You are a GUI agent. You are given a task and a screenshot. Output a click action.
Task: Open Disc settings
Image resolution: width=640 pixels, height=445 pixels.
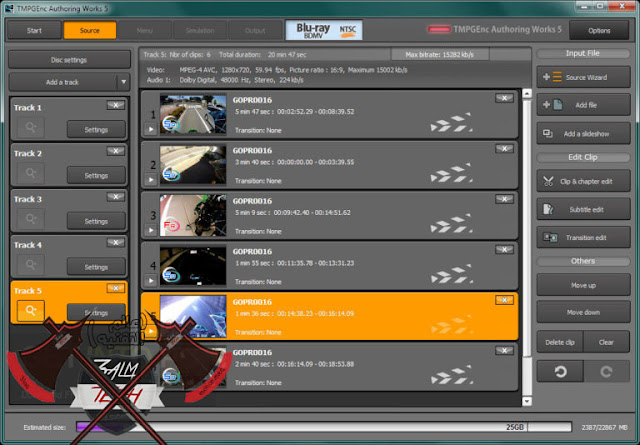click(x=69, y=60)
